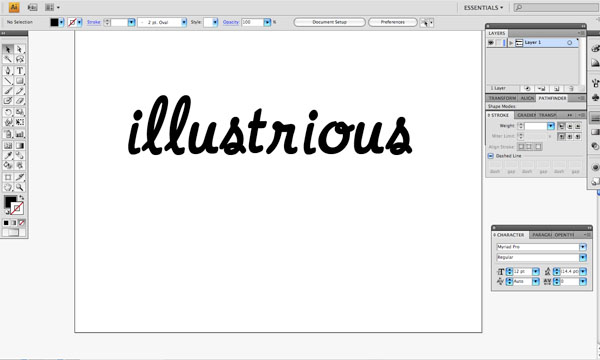Open the 2 pt. Oval brush dropdown
The width and height of the screenshot is (600, 360).
184,22
